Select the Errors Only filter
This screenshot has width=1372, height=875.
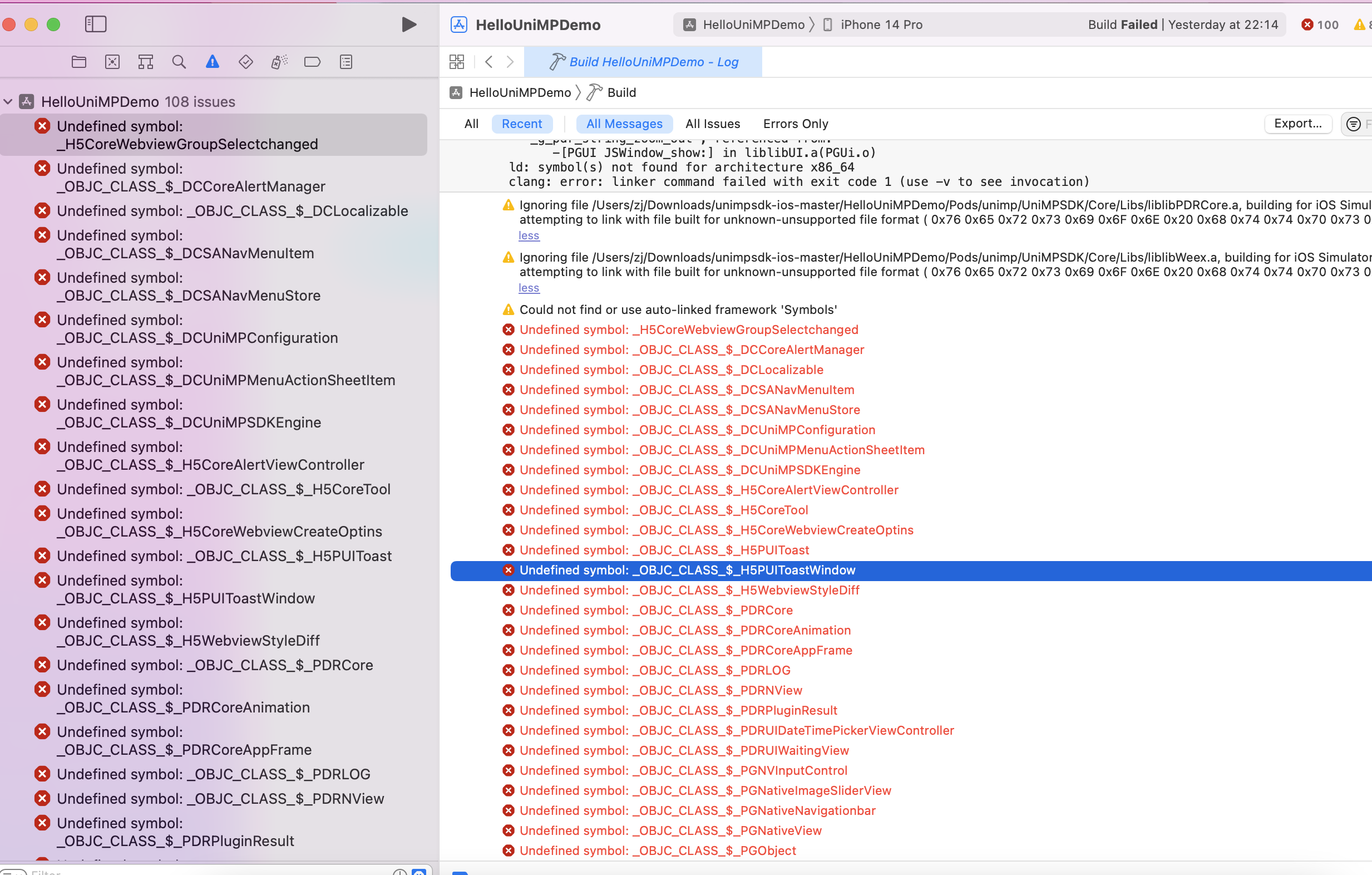(796, 124)
